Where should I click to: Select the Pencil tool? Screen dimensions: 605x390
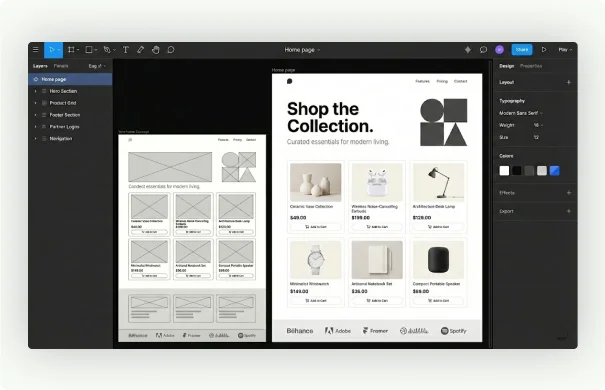[x=140, y=50]
